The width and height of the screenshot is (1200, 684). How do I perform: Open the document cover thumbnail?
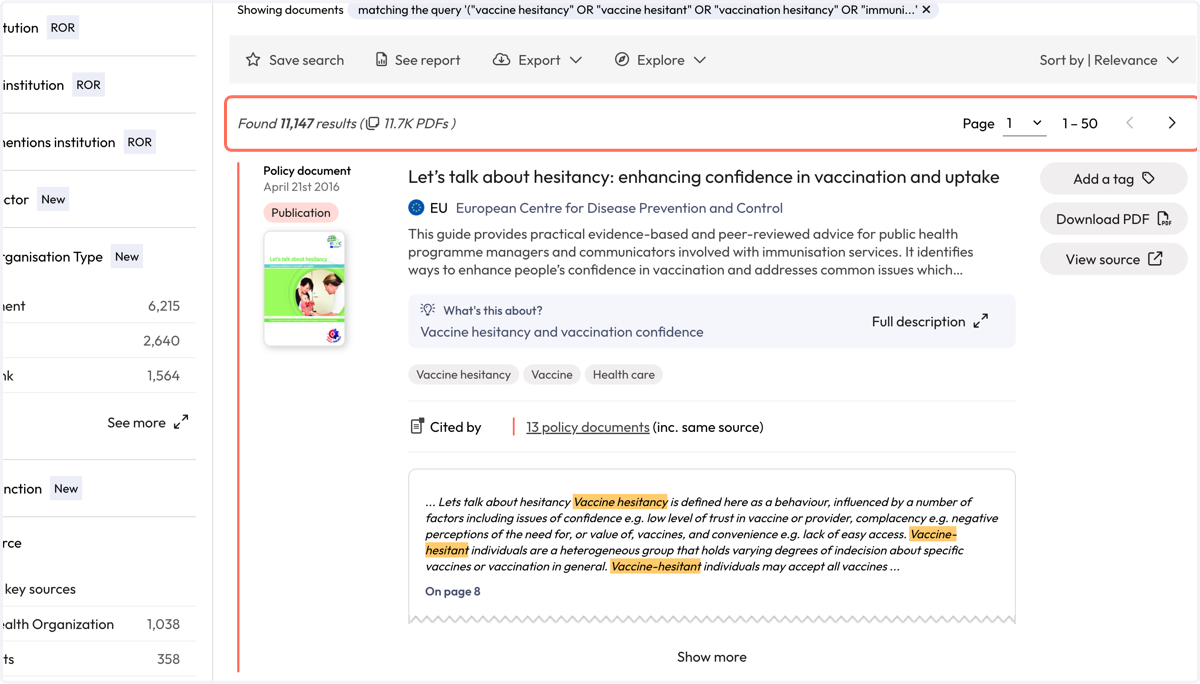(x=305, y=289)
